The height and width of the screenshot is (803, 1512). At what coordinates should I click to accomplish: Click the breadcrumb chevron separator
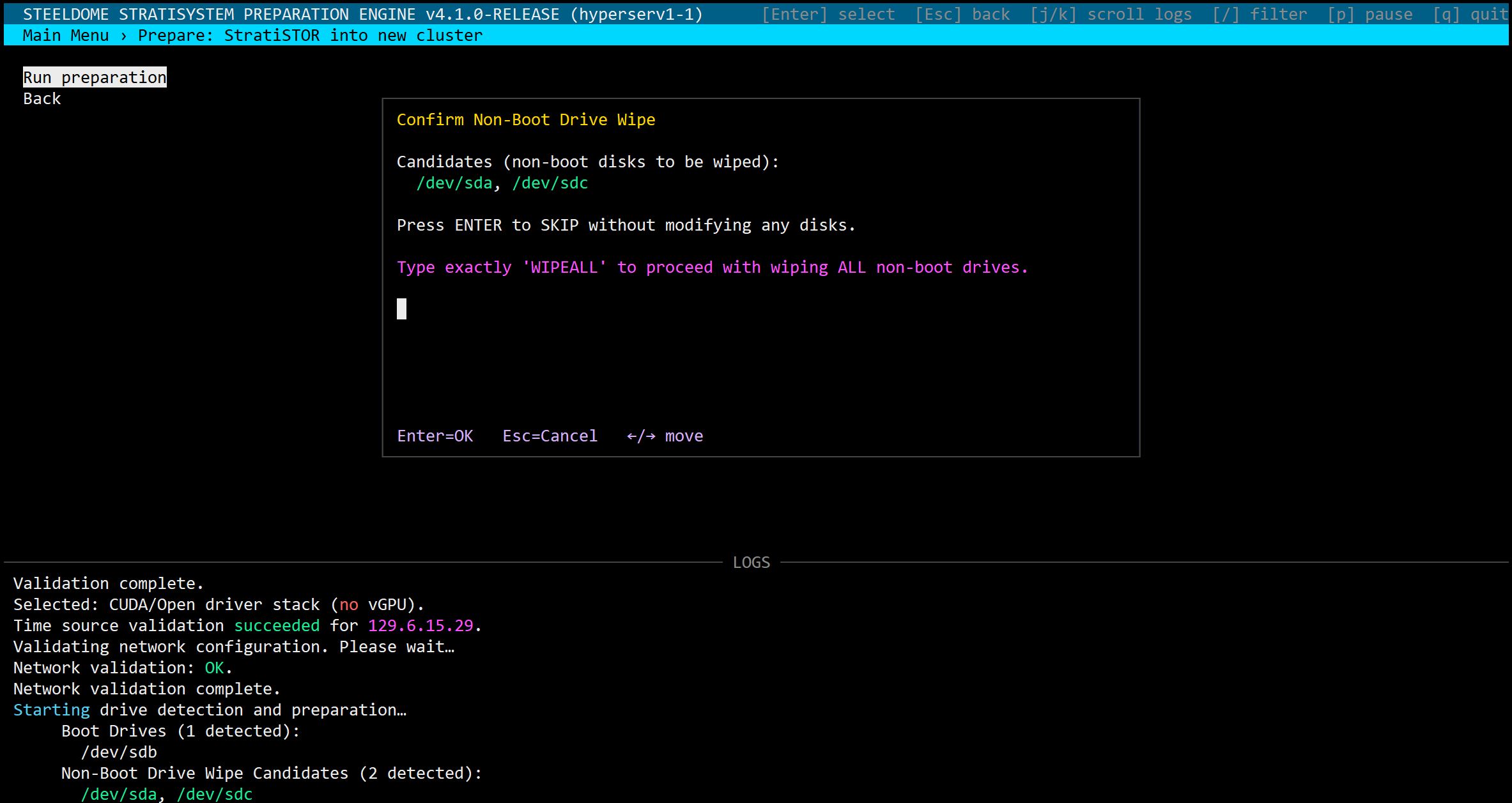123,36
